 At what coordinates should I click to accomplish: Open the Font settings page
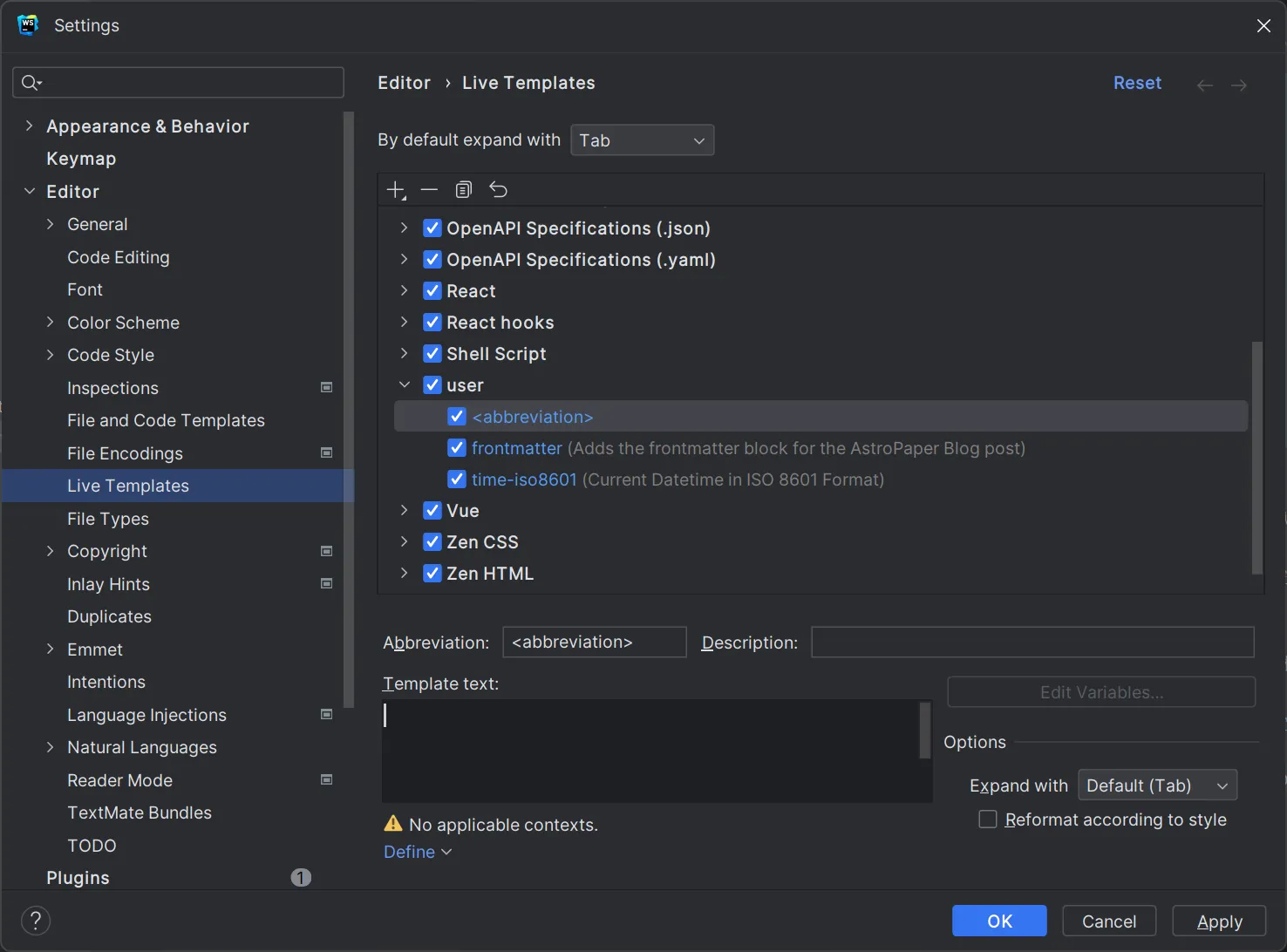point(85,289)
